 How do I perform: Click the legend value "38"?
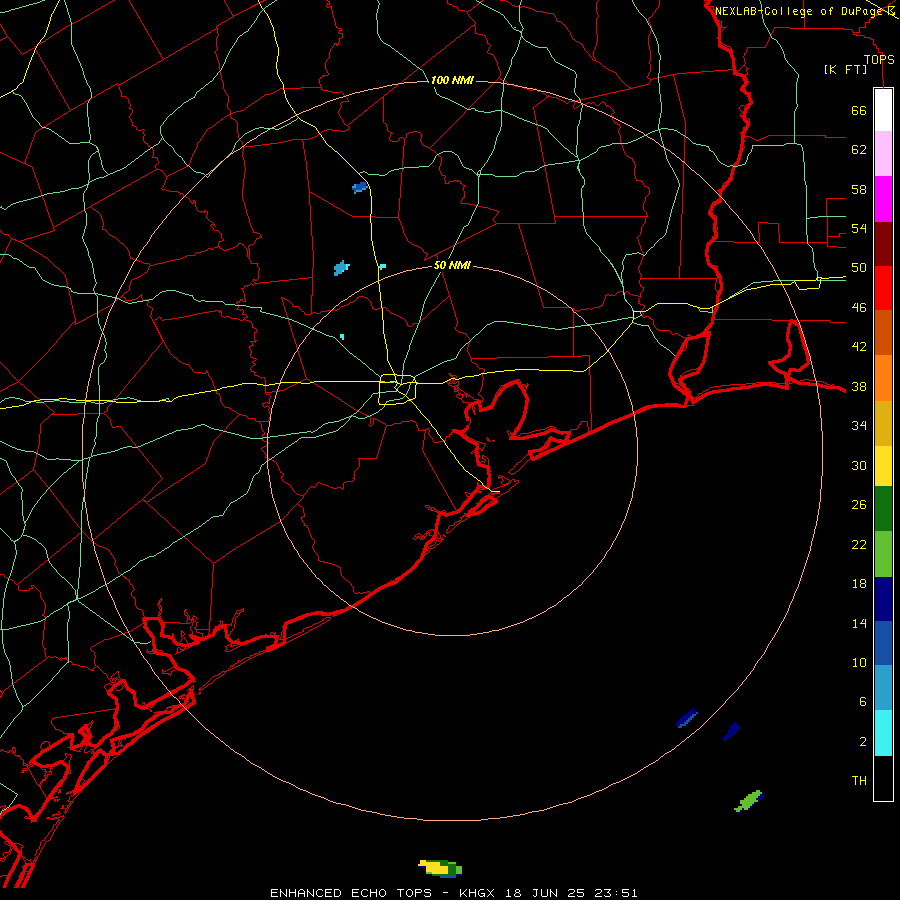(x=859, y=387)
